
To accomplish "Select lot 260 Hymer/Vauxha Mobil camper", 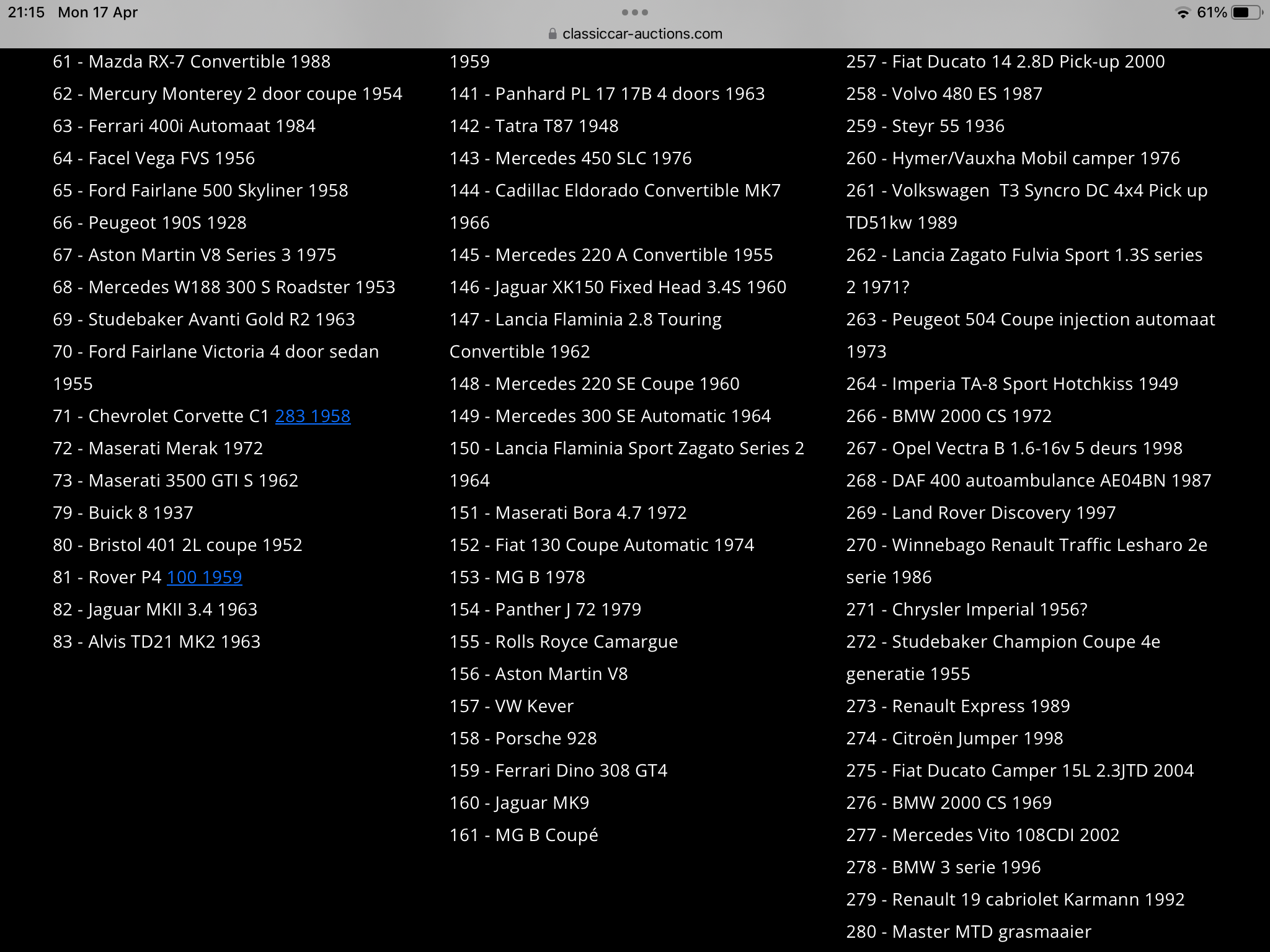I will [1013, 158].
